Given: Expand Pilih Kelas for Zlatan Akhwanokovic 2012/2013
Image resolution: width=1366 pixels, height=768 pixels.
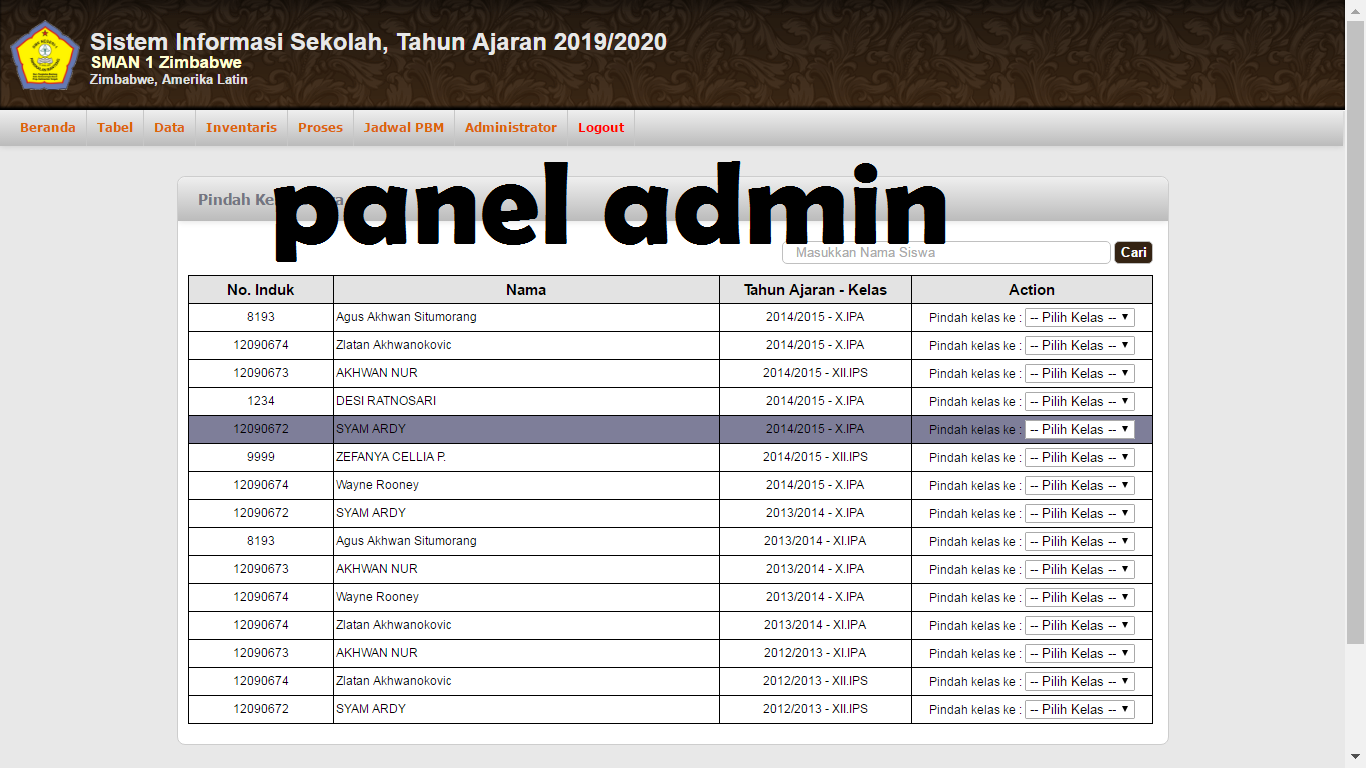Looking at the screenshot, I should [x=1079, y=682].
